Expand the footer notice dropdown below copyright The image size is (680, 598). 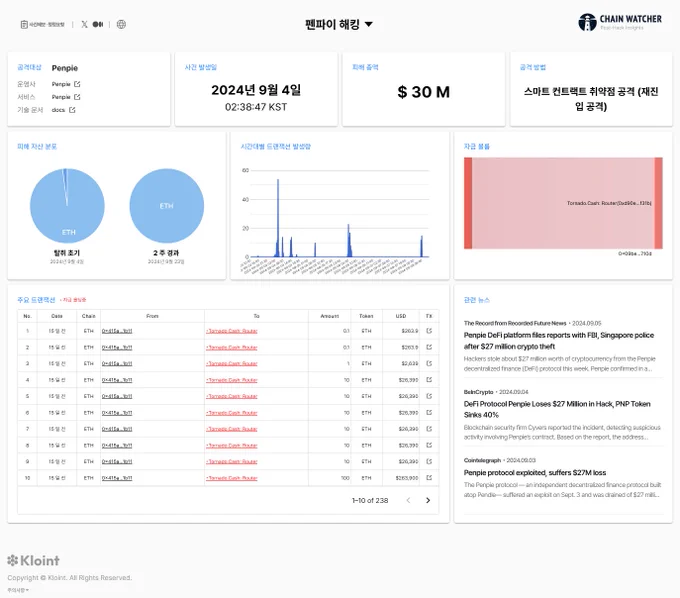coord(18,590)
